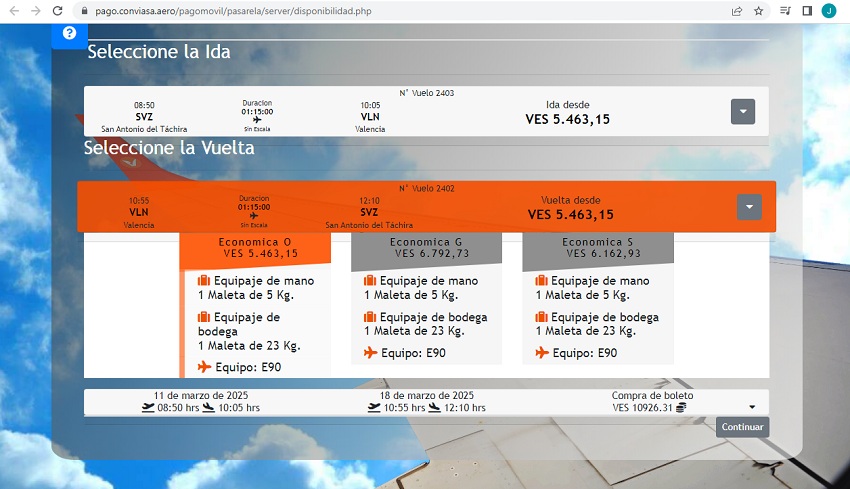850x489 pixels.
Task: Reload the page with the refresh icon
Action: tap(57, 11)
